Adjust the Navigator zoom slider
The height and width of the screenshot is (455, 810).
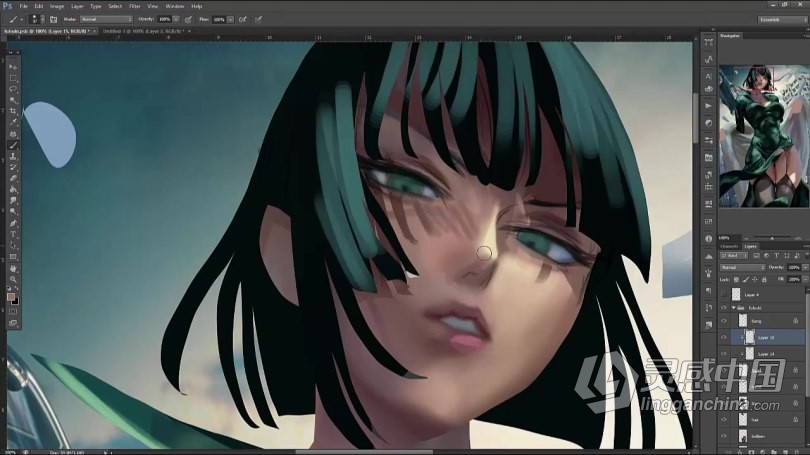[772, 238]
